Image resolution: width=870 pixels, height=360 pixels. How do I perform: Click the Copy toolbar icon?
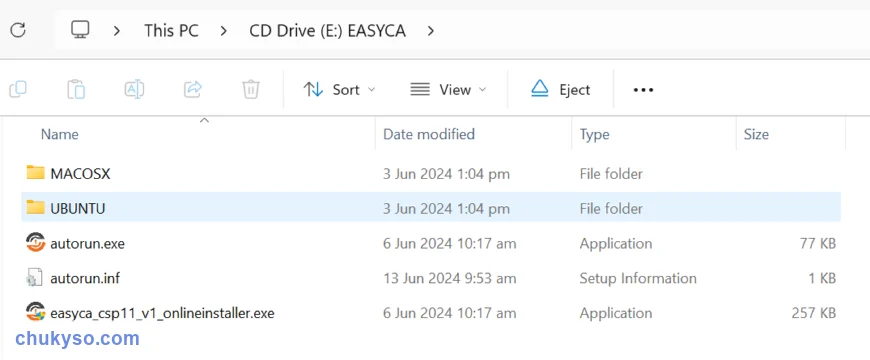pyautogui.click(x=18, y=89)
